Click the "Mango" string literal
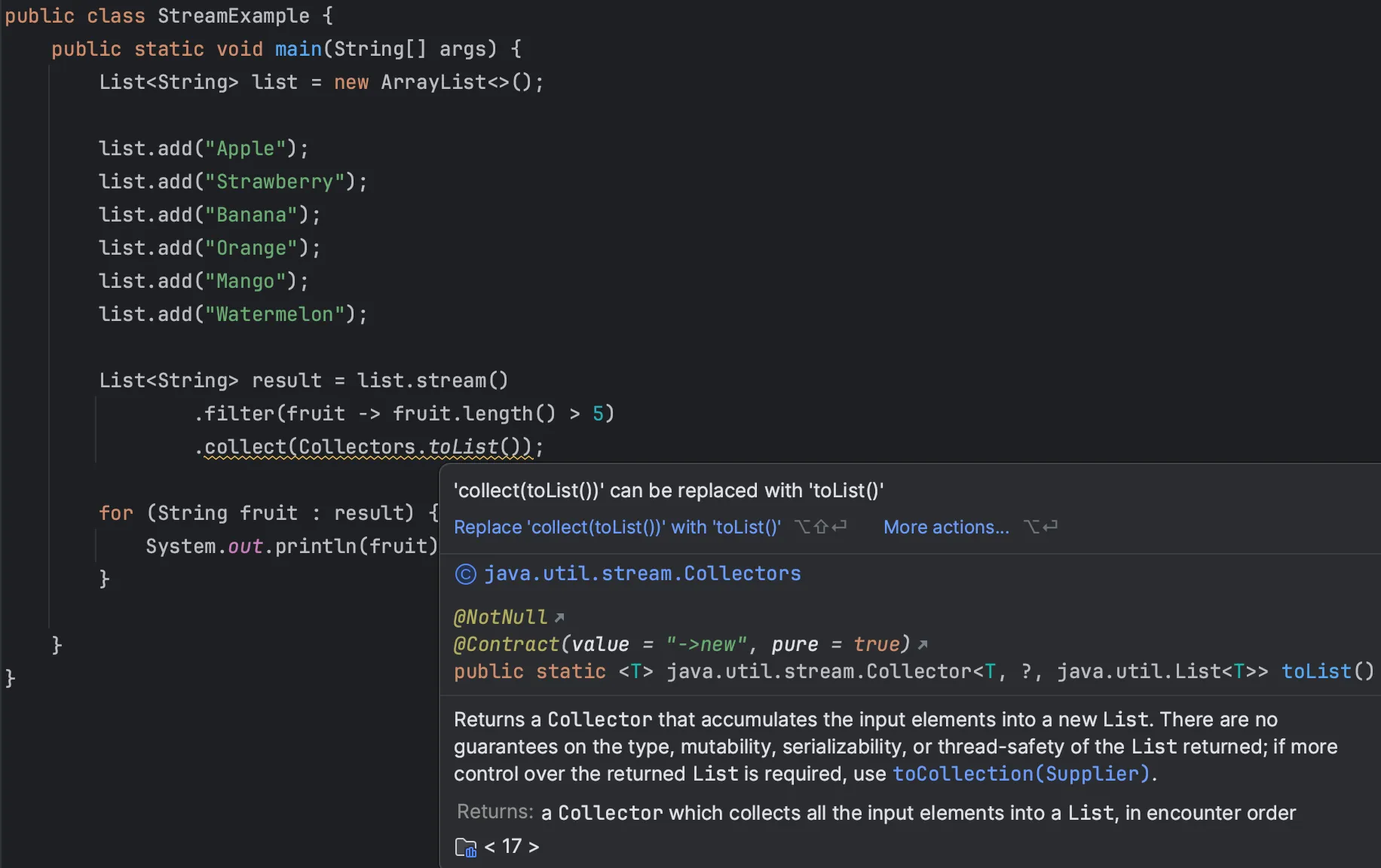Viewport: 1381px width, 868px height. (245, 281)
